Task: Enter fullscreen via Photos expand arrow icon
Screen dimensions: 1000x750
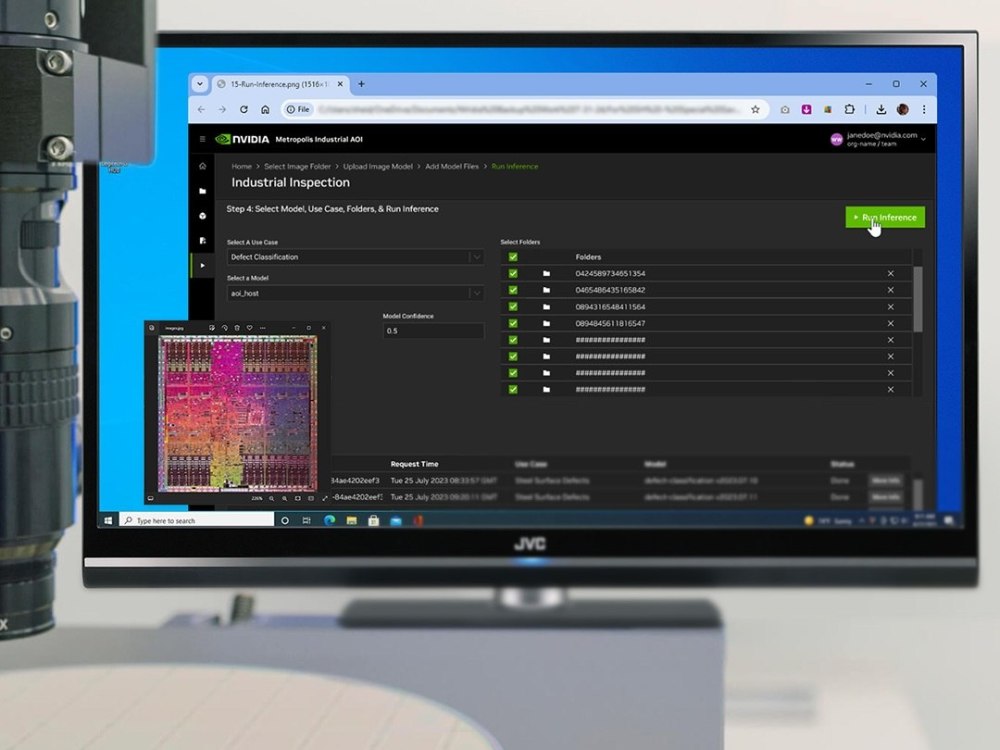Action: [x=325, y=498]
